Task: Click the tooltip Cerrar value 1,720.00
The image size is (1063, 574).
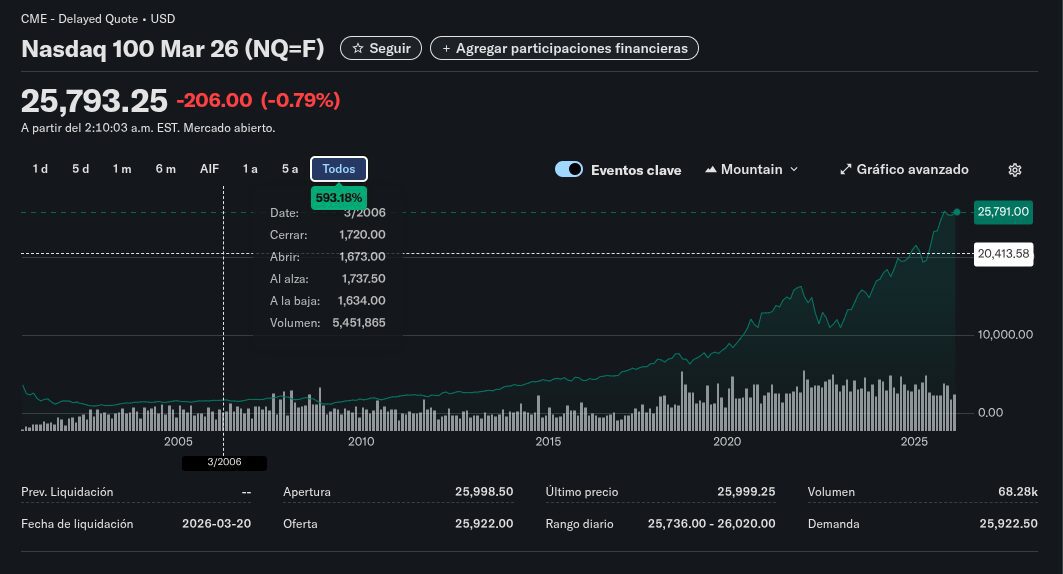Action: click(x=362, y=234)
